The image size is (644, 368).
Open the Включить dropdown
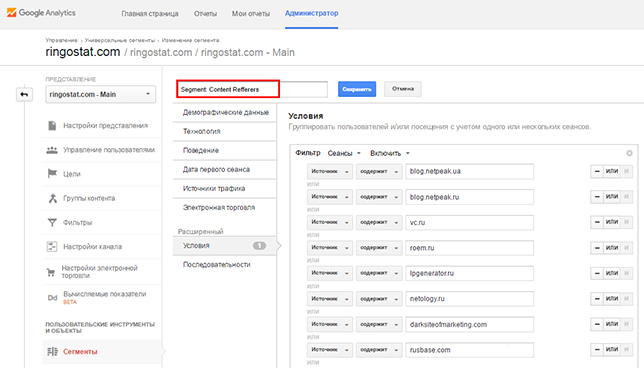[390, 153]
